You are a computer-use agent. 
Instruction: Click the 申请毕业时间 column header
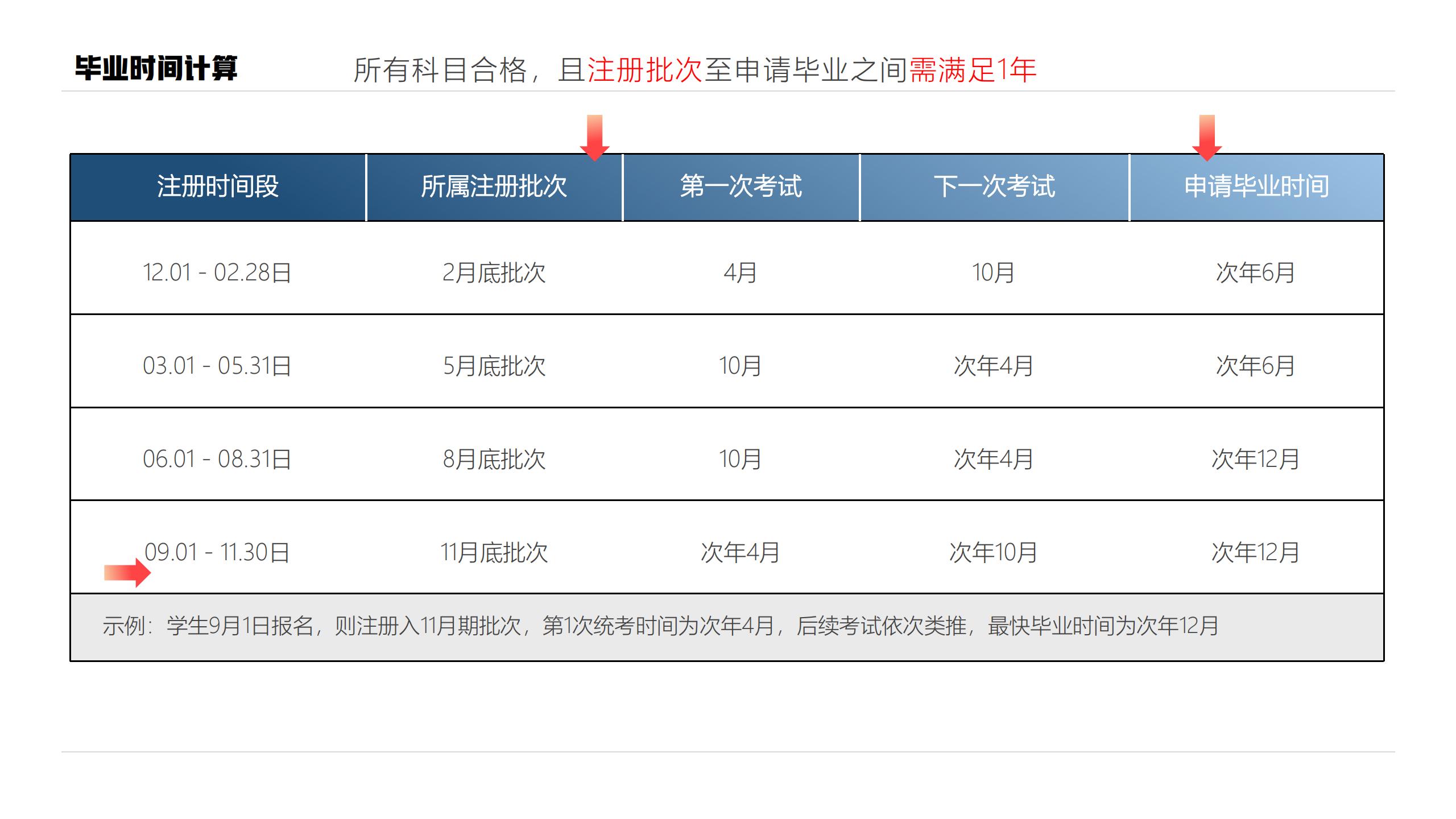click(x=1256, y=187)
